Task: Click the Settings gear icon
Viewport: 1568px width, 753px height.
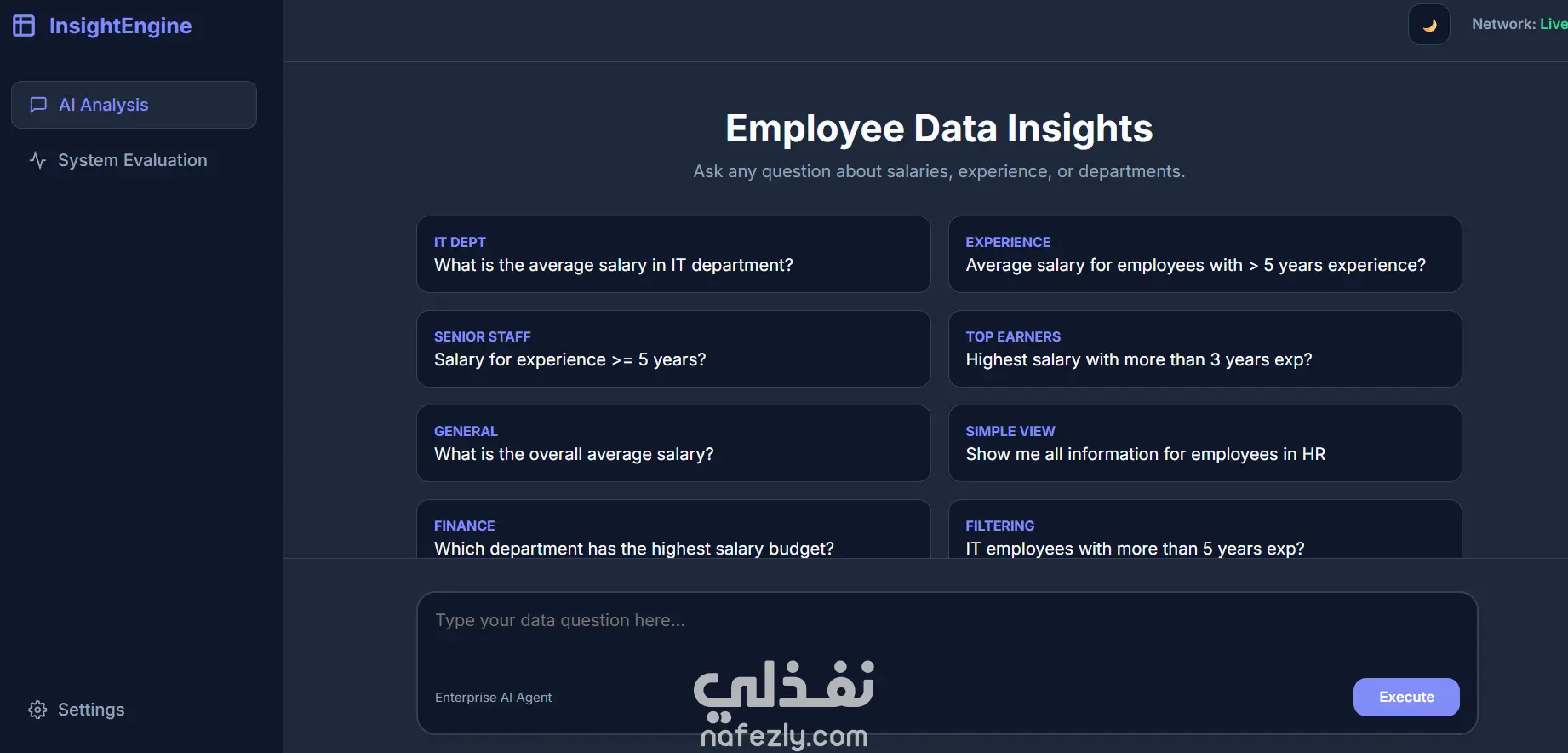Action: point(37,710)
